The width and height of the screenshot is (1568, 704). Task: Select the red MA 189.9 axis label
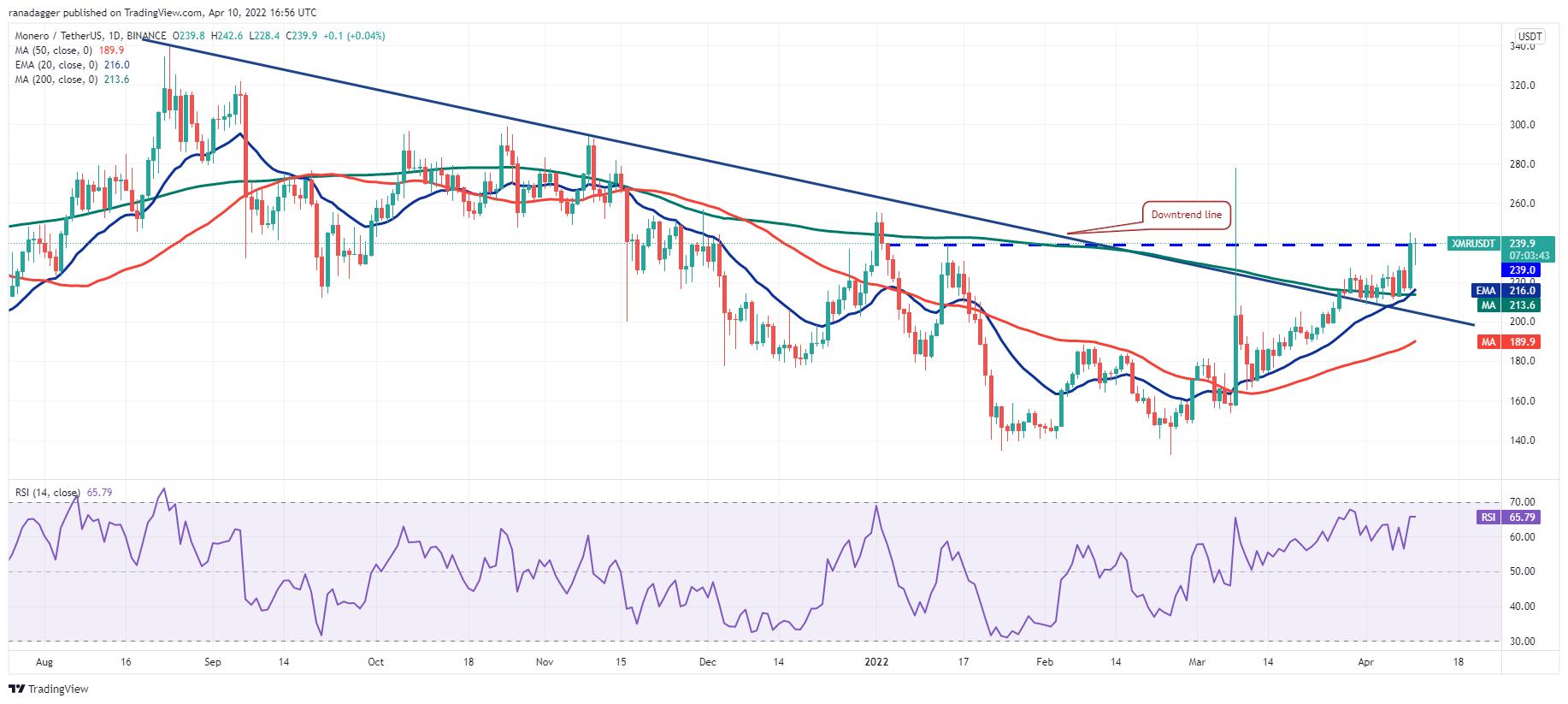pos(1507,342)
